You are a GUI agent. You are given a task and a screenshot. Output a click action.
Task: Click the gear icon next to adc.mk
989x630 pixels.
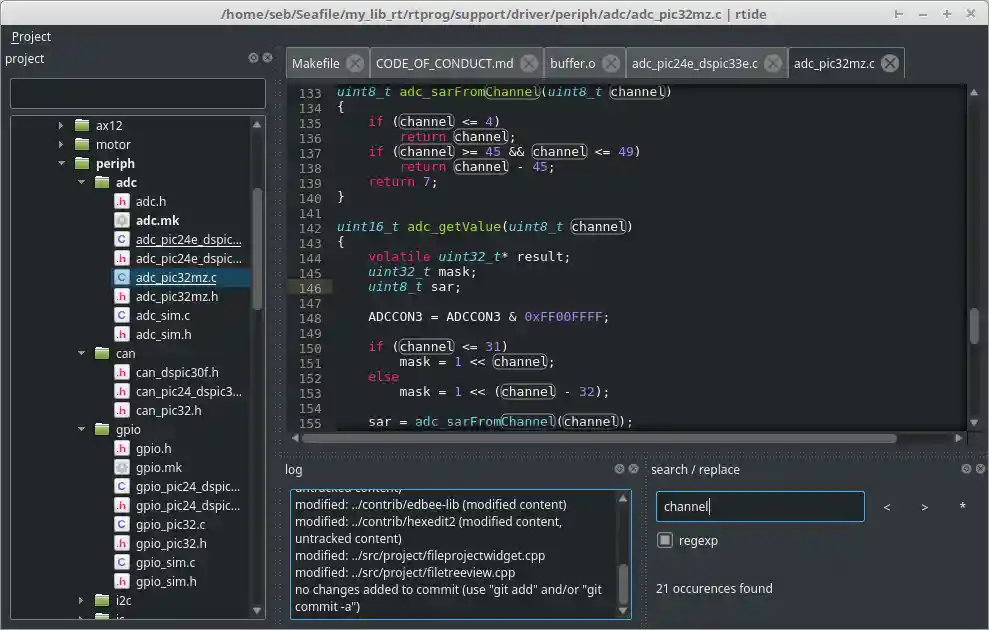121,220
